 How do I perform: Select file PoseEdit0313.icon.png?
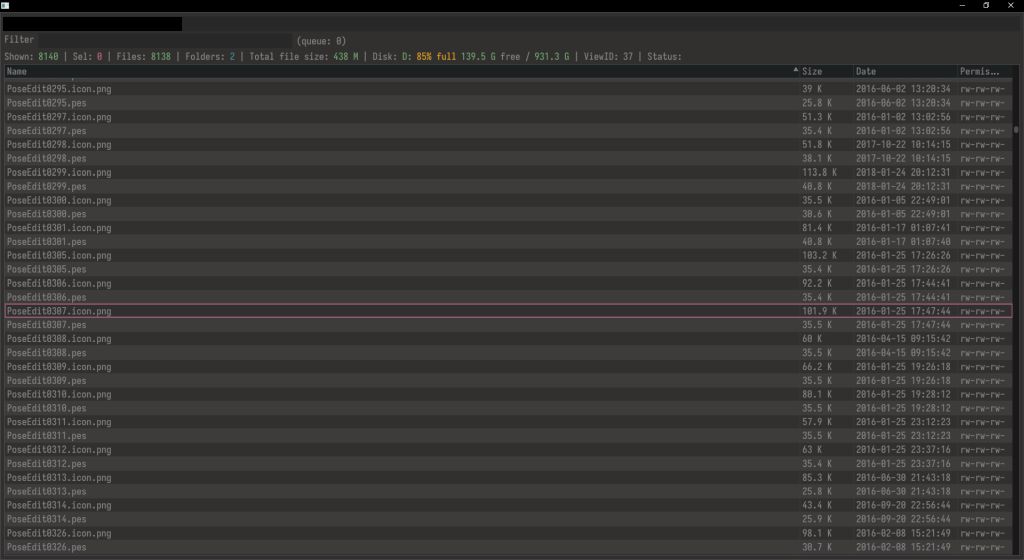(508, 478)
